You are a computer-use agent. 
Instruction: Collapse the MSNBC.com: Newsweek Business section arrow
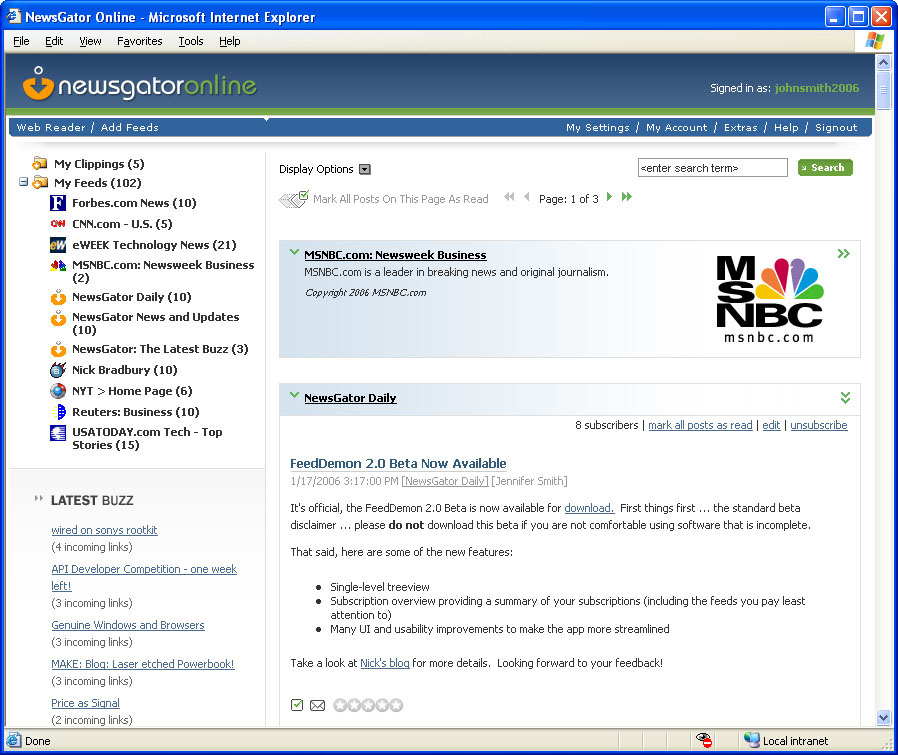(x=294, y=252)
